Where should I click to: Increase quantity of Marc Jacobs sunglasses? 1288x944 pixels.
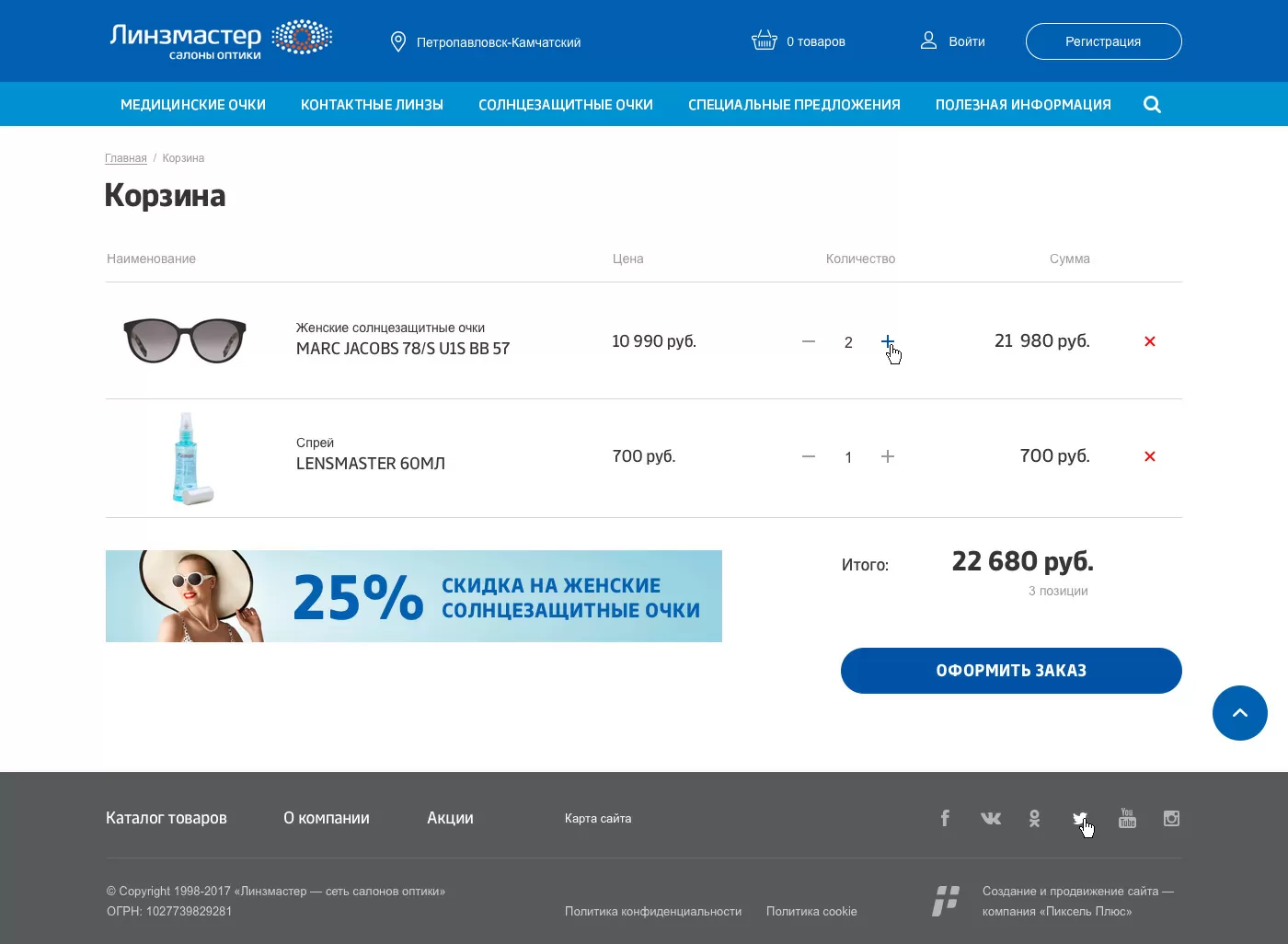(888, 341)
